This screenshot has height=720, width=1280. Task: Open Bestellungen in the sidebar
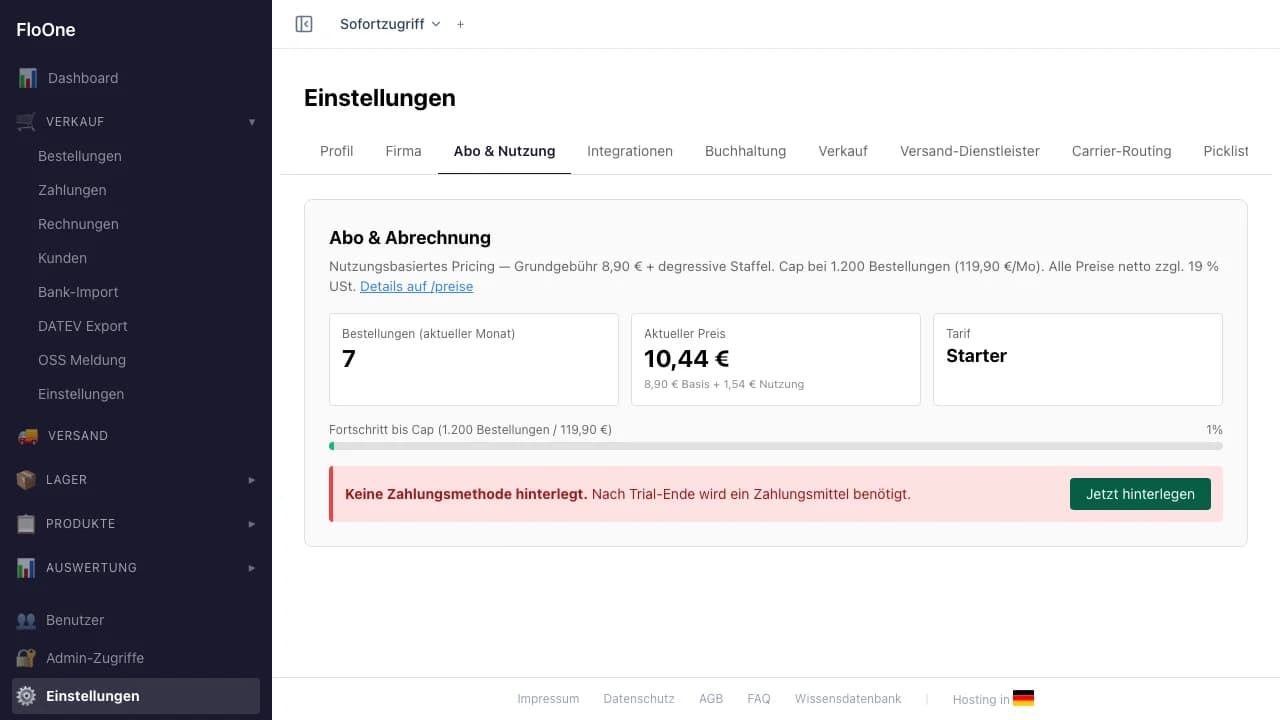[80, 156]
